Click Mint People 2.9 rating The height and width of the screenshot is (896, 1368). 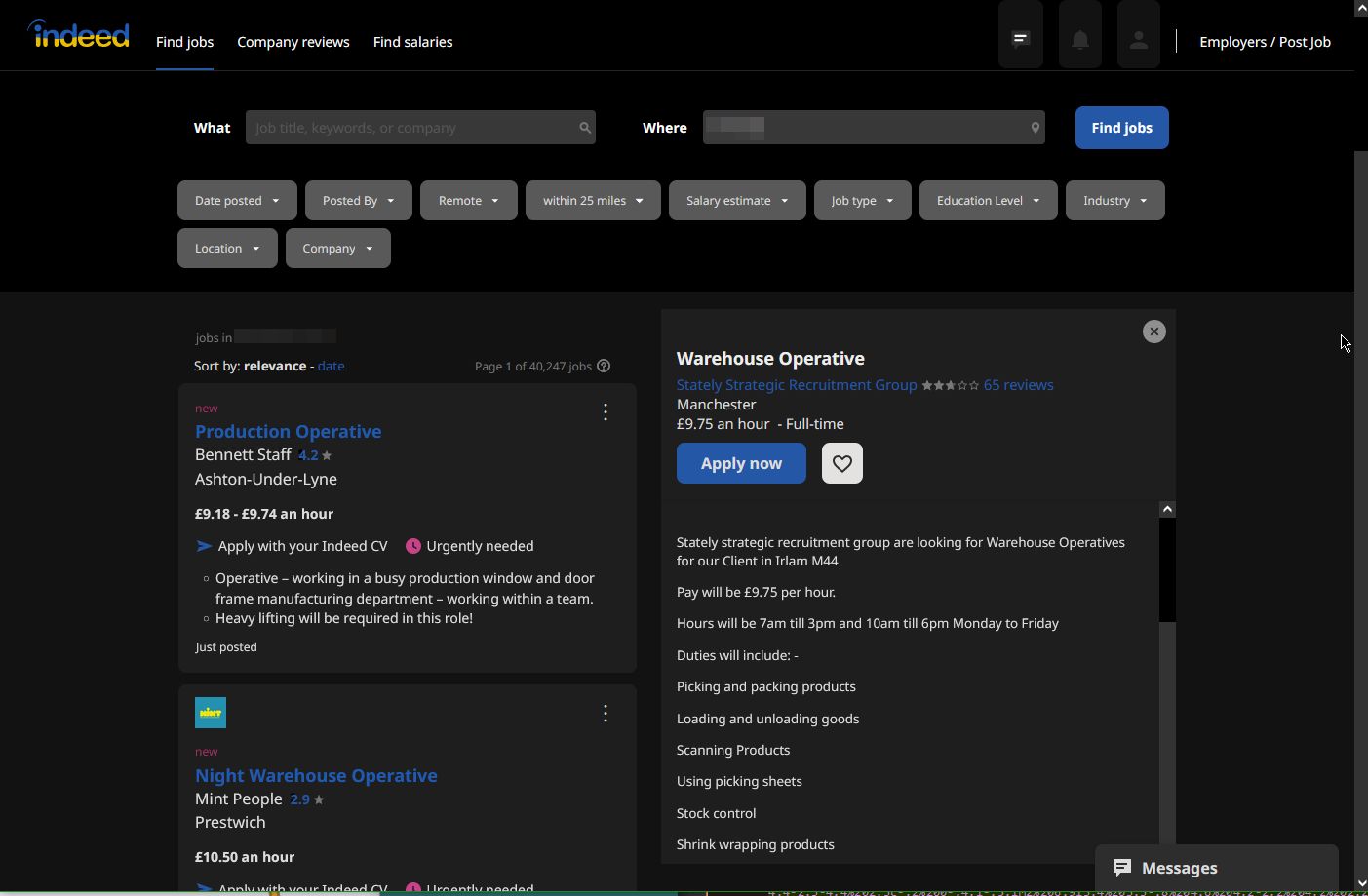pos(306,799)
